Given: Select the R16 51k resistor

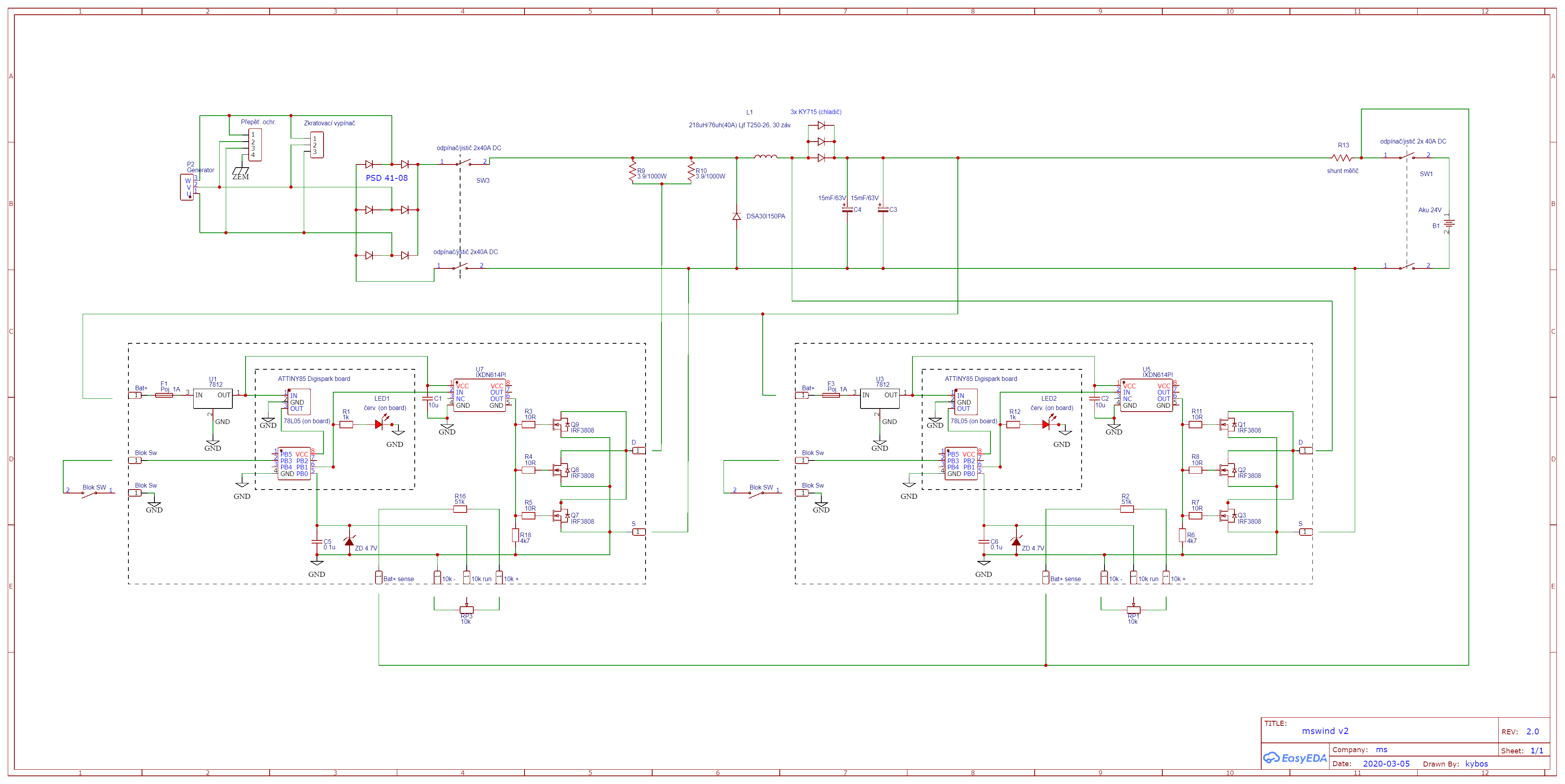Looking at the screenshot, I should point(460,509).
